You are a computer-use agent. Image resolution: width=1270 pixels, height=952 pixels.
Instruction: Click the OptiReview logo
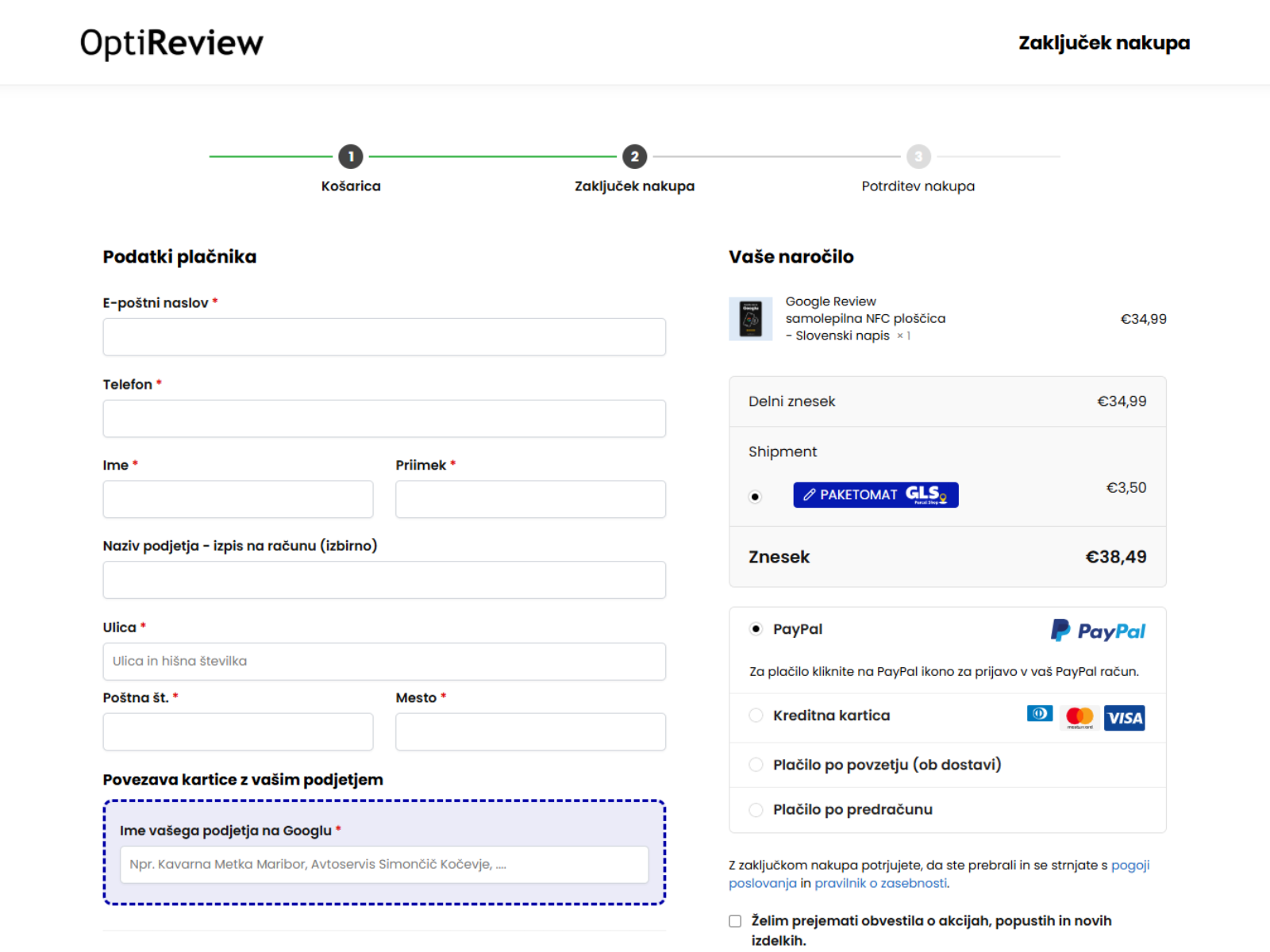click(171, 43)
